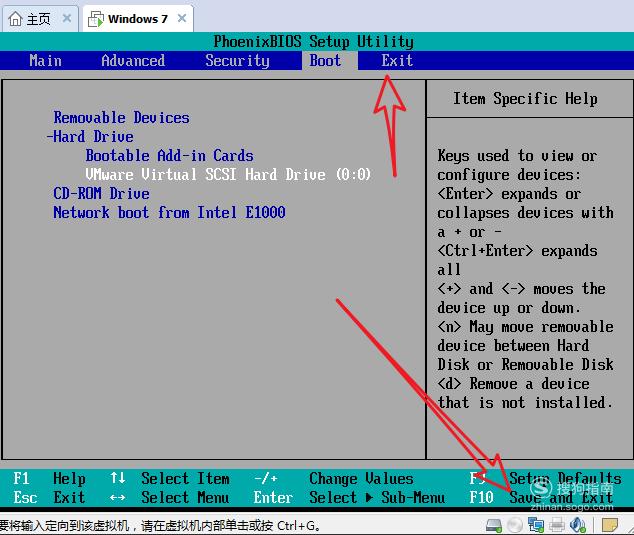Open the Exit BIOS menu
This screenshot has height=535, width=634.
(x=397, y=61)
